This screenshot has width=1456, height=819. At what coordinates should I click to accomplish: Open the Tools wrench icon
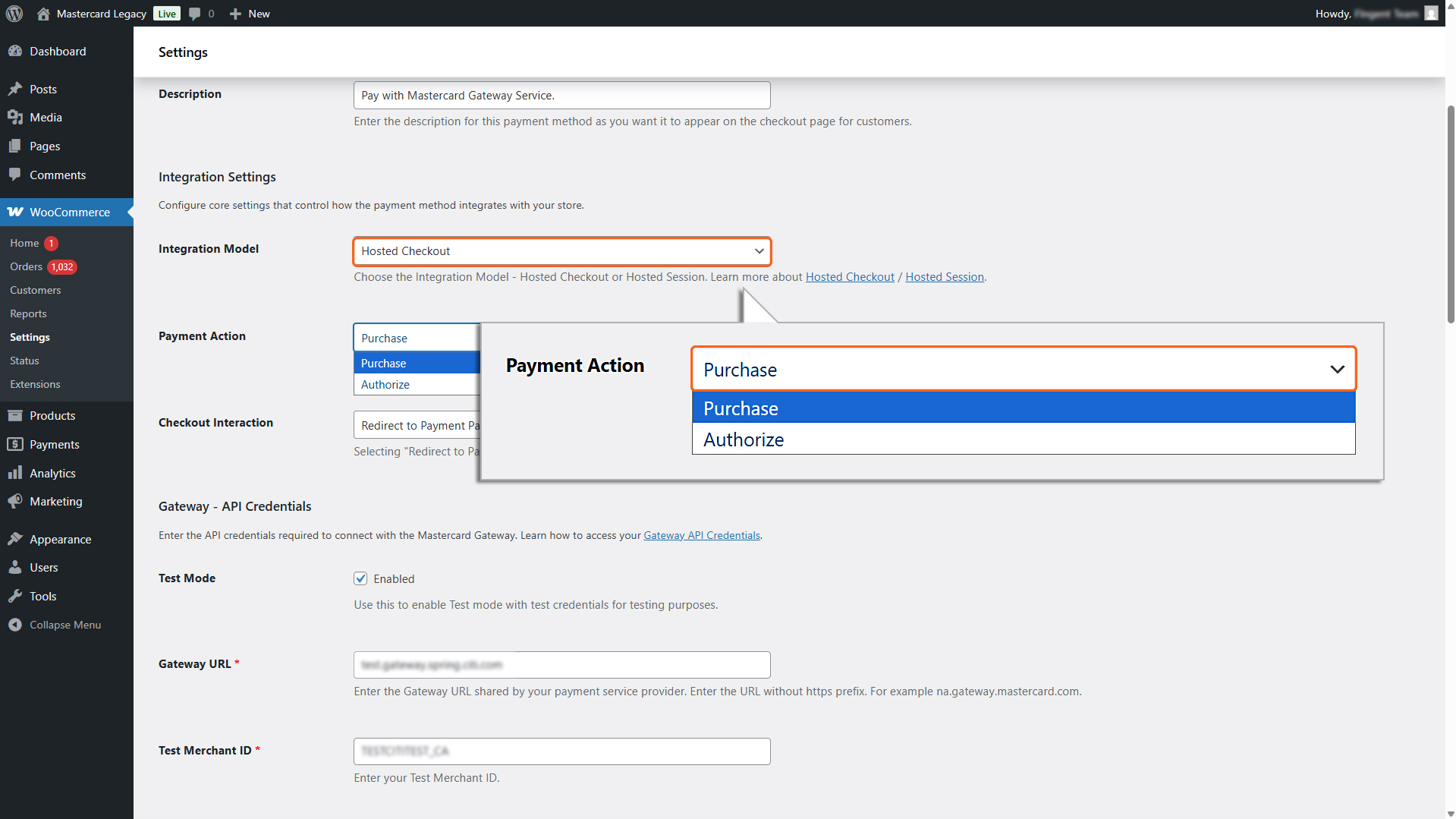pyautogui.click(x=15, y=597)
